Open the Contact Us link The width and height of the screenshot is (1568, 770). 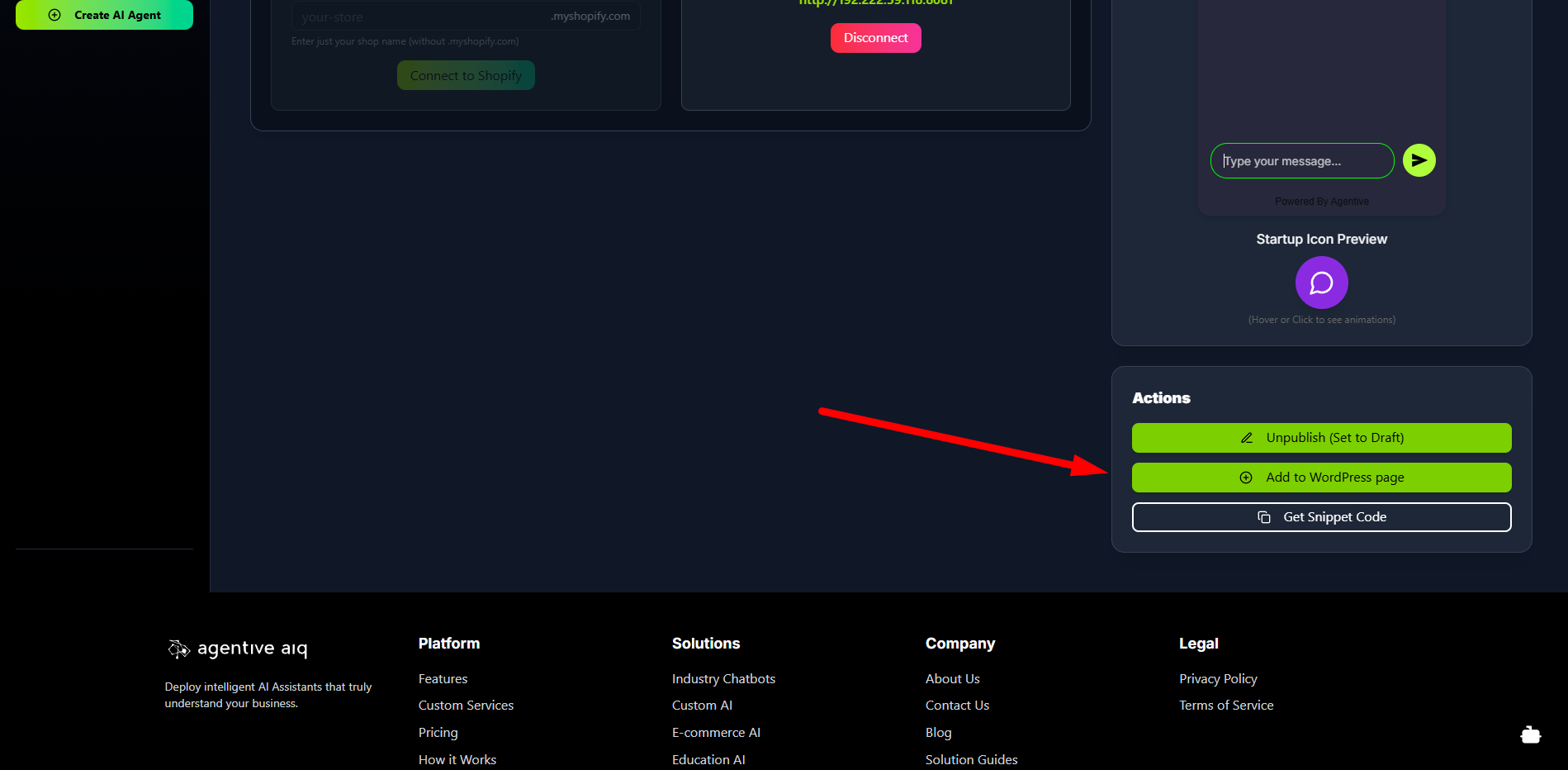[957, 705]
